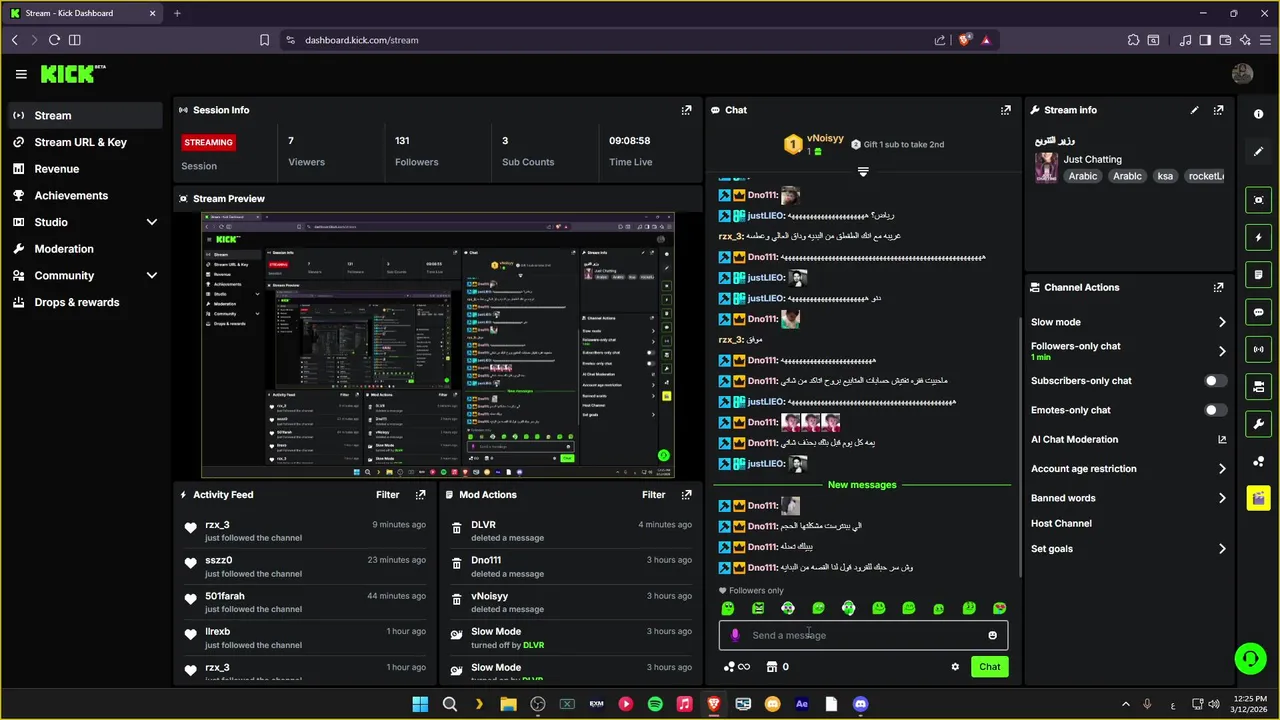Click the Stream Preview thumbnail
This screenshot has height=720, width=1280.
click(438, 345)
